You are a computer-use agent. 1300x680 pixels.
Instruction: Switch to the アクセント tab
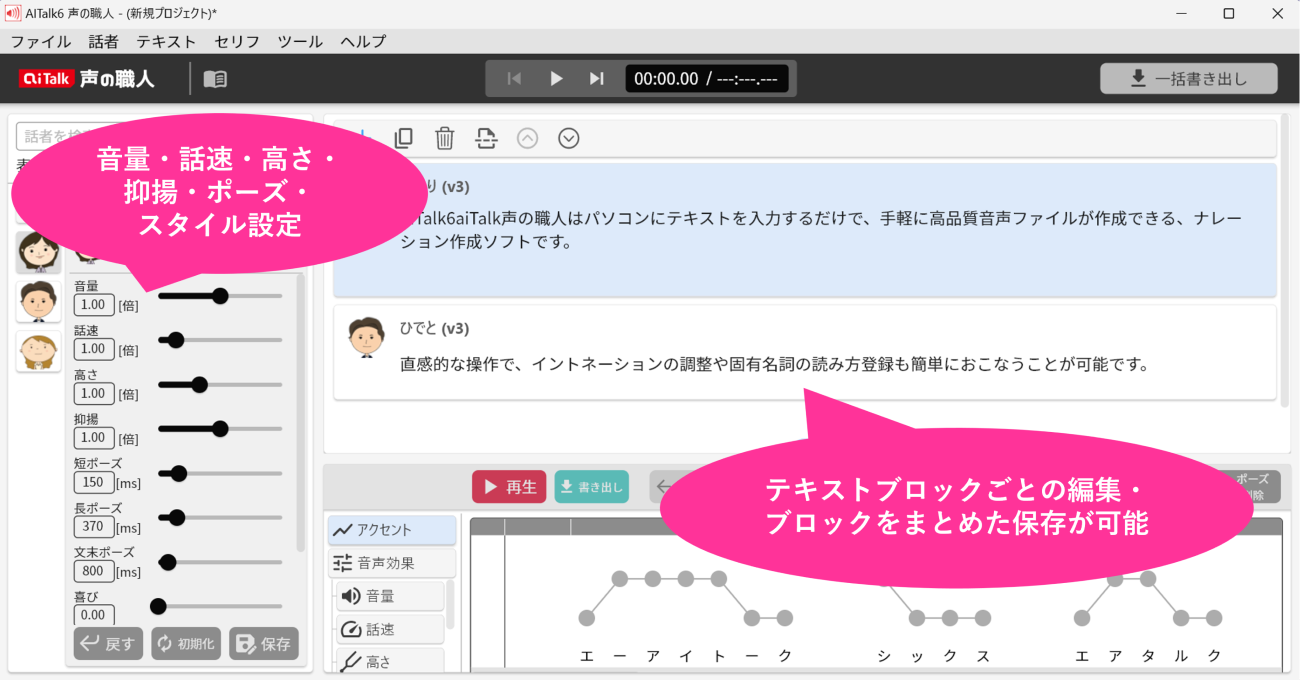(x=392, y=530)
